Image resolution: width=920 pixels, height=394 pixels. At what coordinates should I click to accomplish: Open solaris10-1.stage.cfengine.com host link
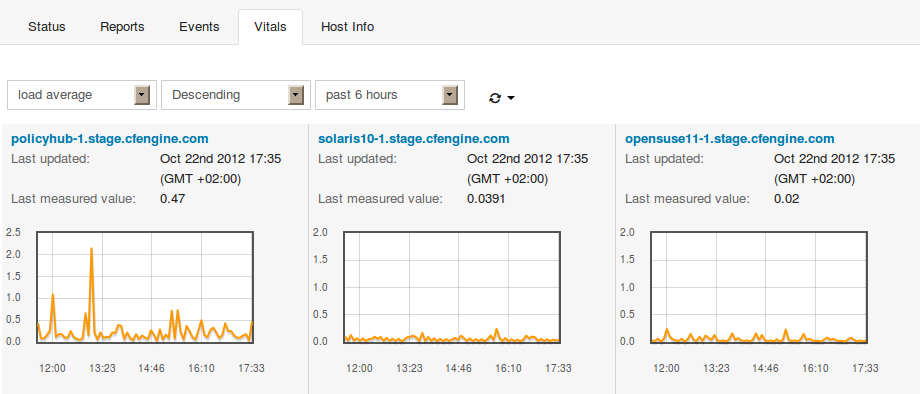[x=414, y=139]
